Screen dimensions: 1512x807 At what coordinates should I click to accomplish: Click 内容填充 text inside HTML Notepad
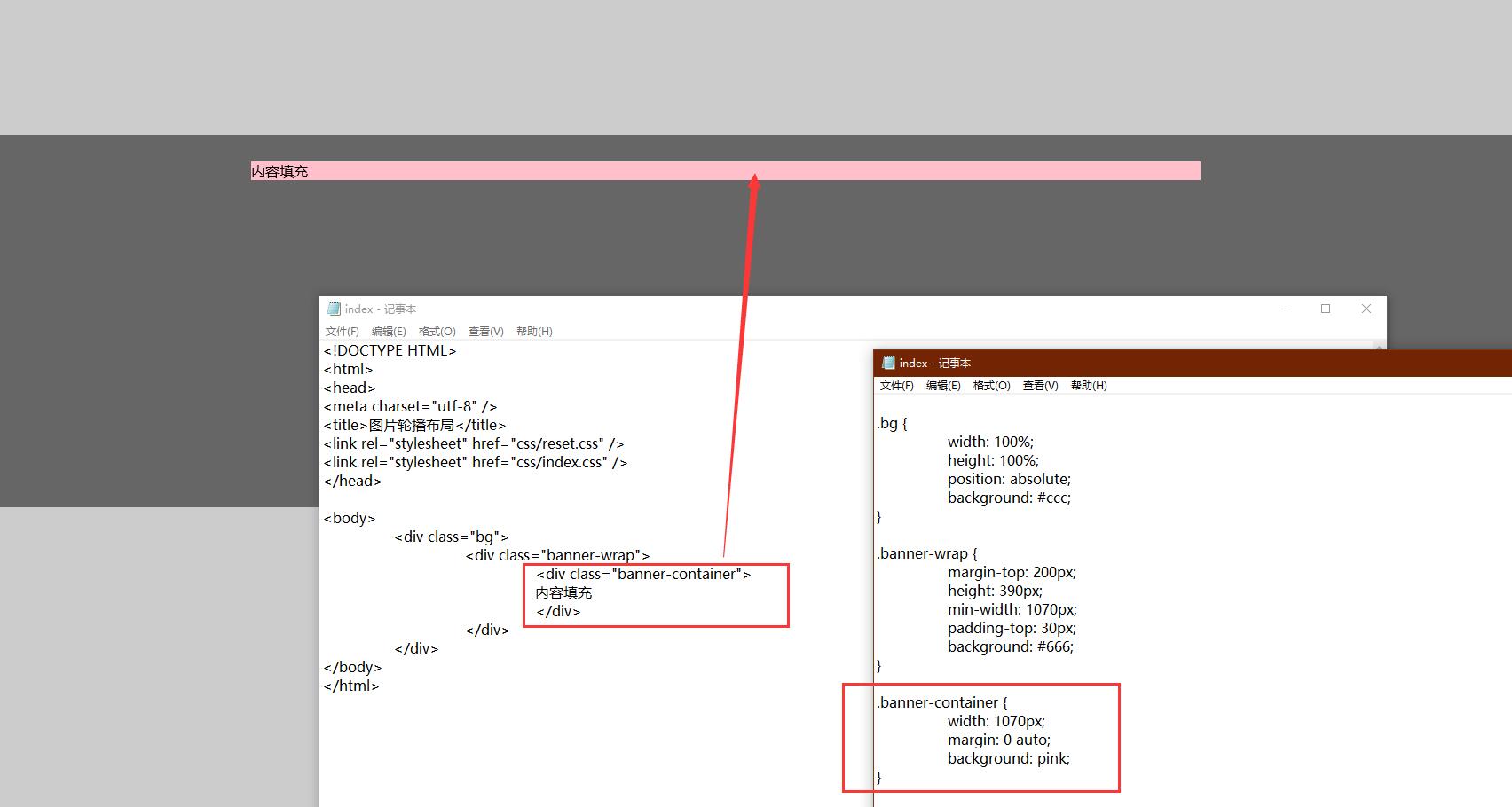(x=563, y=592)
